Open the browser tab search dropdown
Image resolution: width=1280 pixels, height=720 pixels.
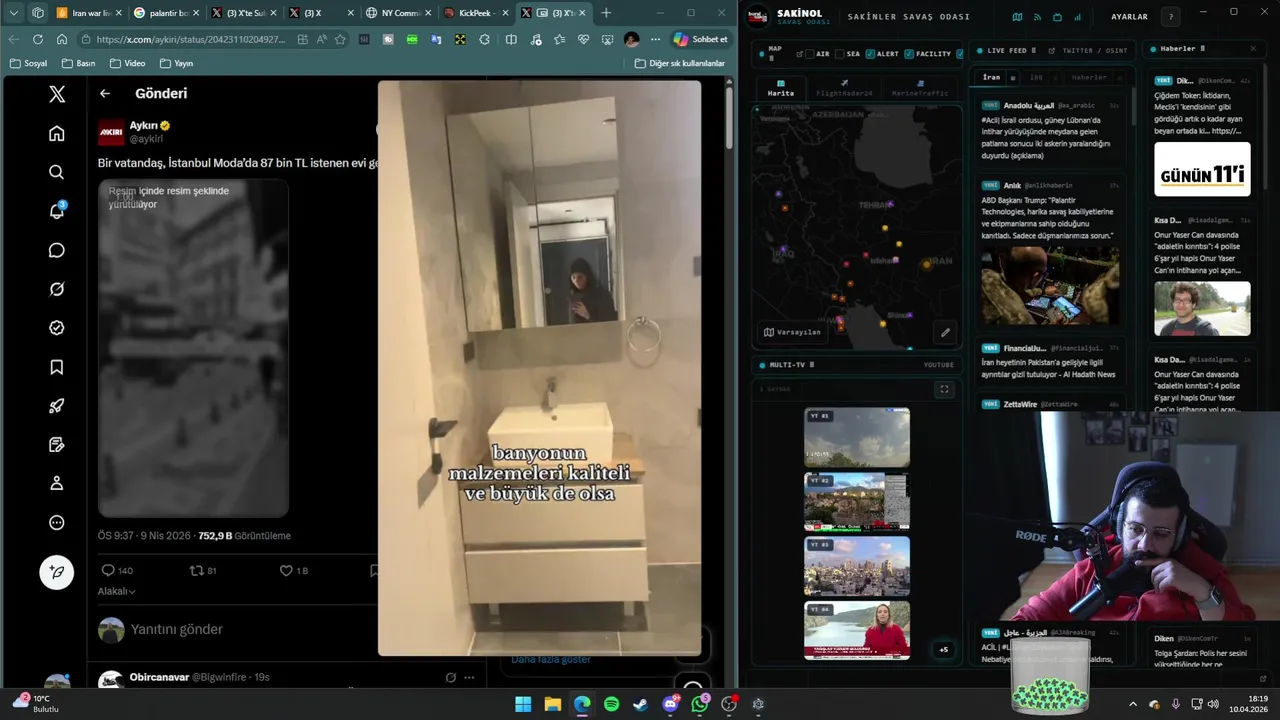(x=14, y=13)
